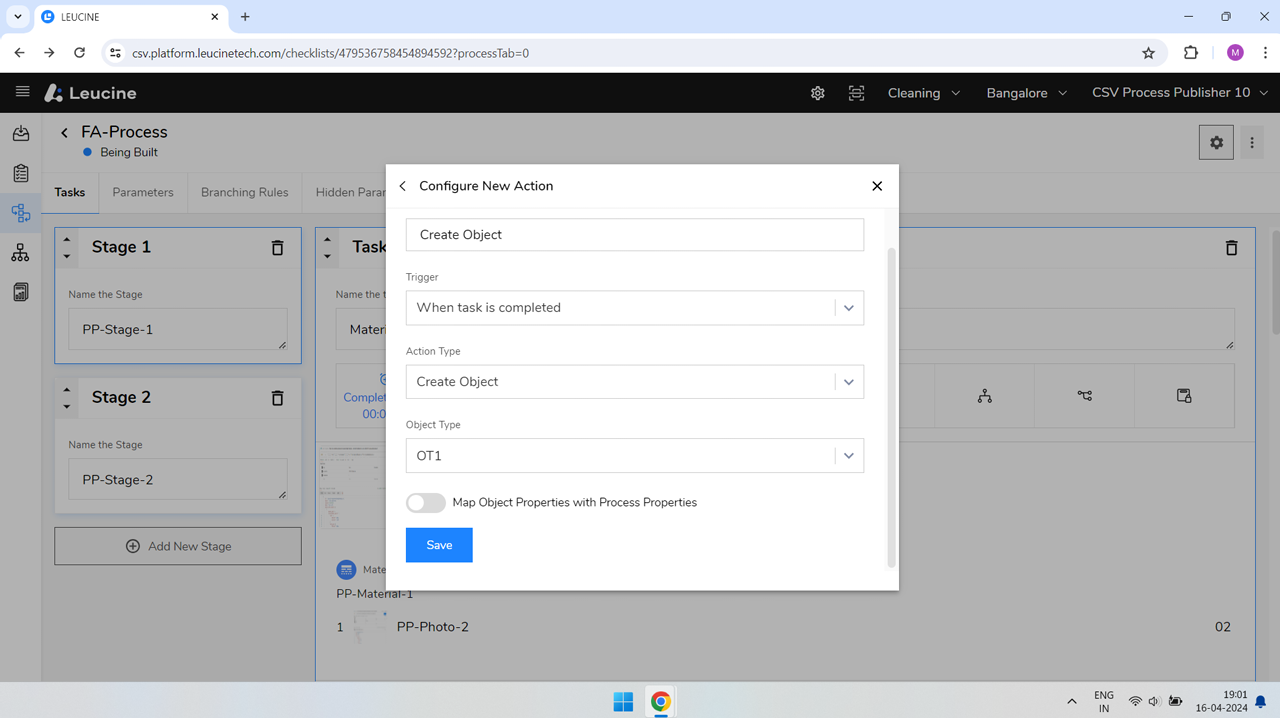Expand the Cleaning use case dropdown
Screen dimensions: 1280x718
tap(924, 93)
